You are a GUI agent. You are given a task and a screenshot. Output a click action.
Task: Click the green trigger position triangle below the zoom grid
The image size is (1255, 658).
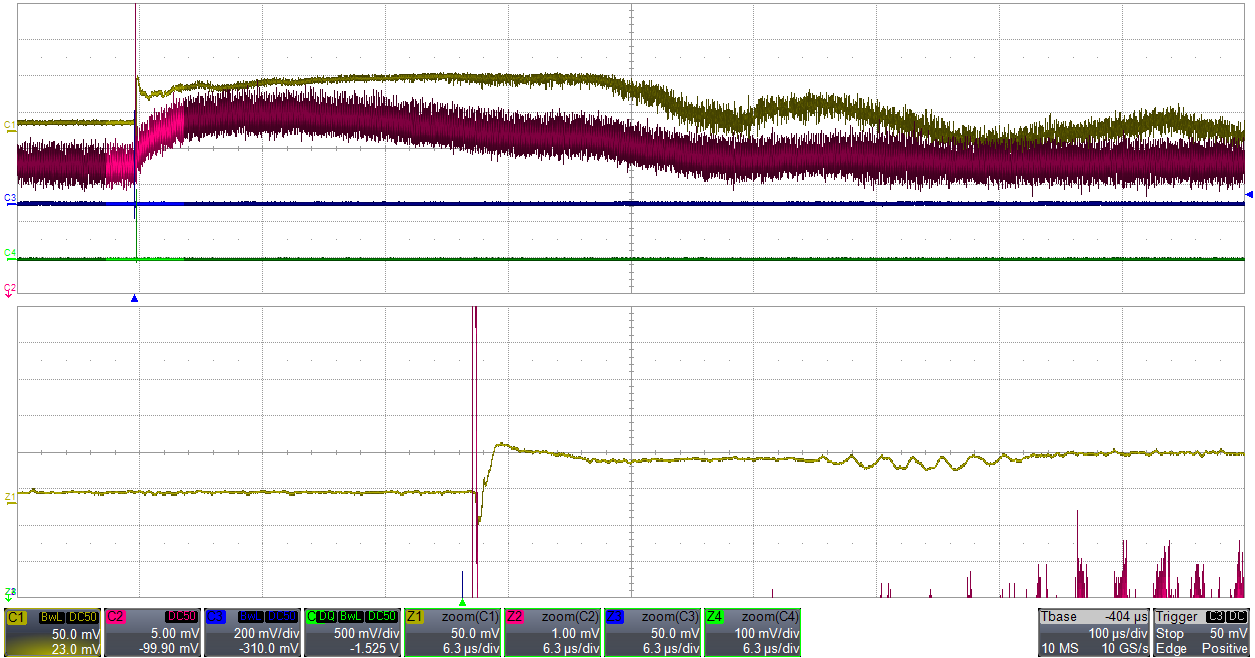pyautogui.click(x=462, y=602)
